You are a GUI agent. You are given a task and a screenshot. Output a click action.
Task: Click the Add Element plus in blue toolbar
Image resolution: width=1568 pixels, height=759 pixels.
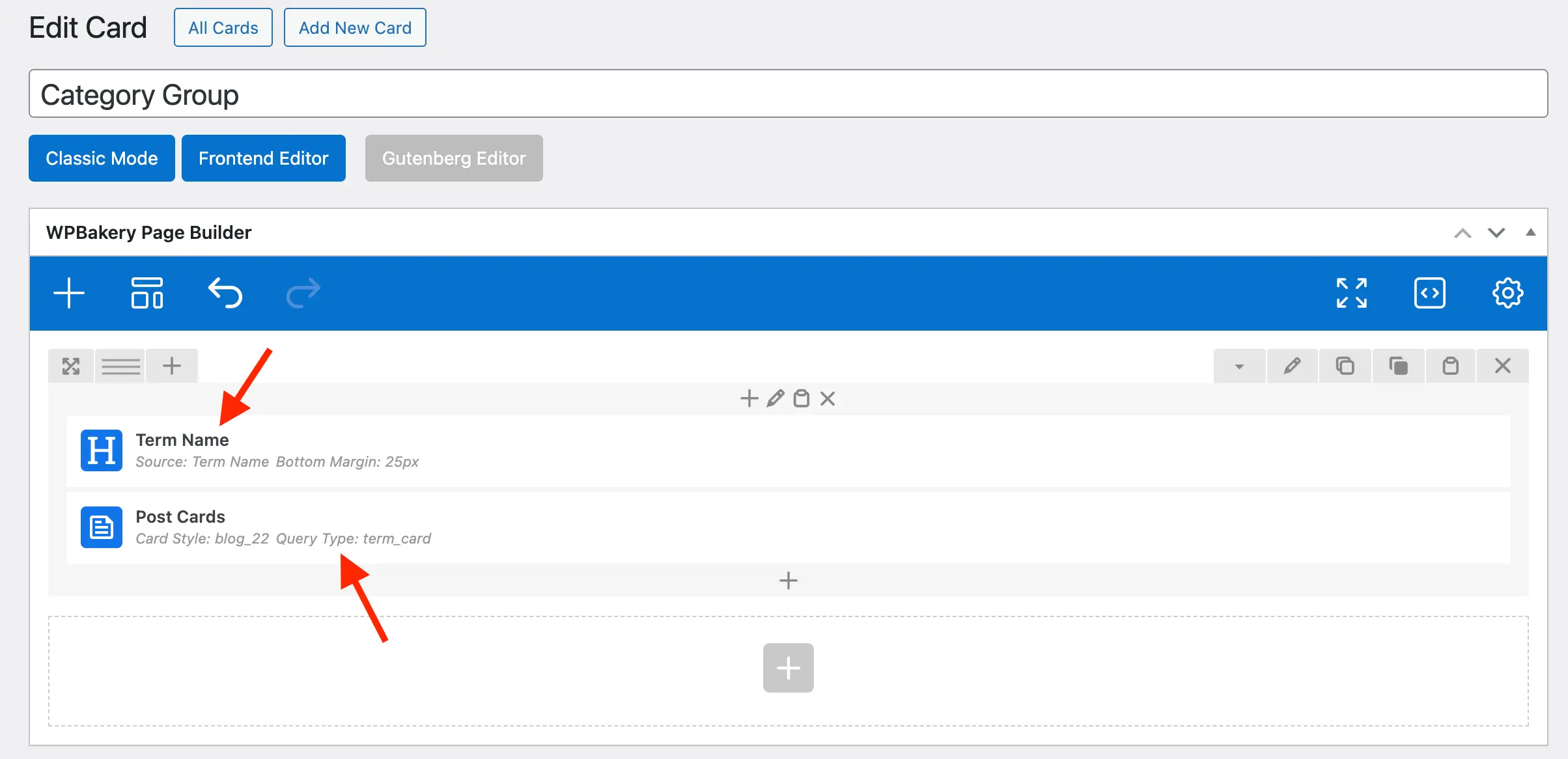(69, 293)
